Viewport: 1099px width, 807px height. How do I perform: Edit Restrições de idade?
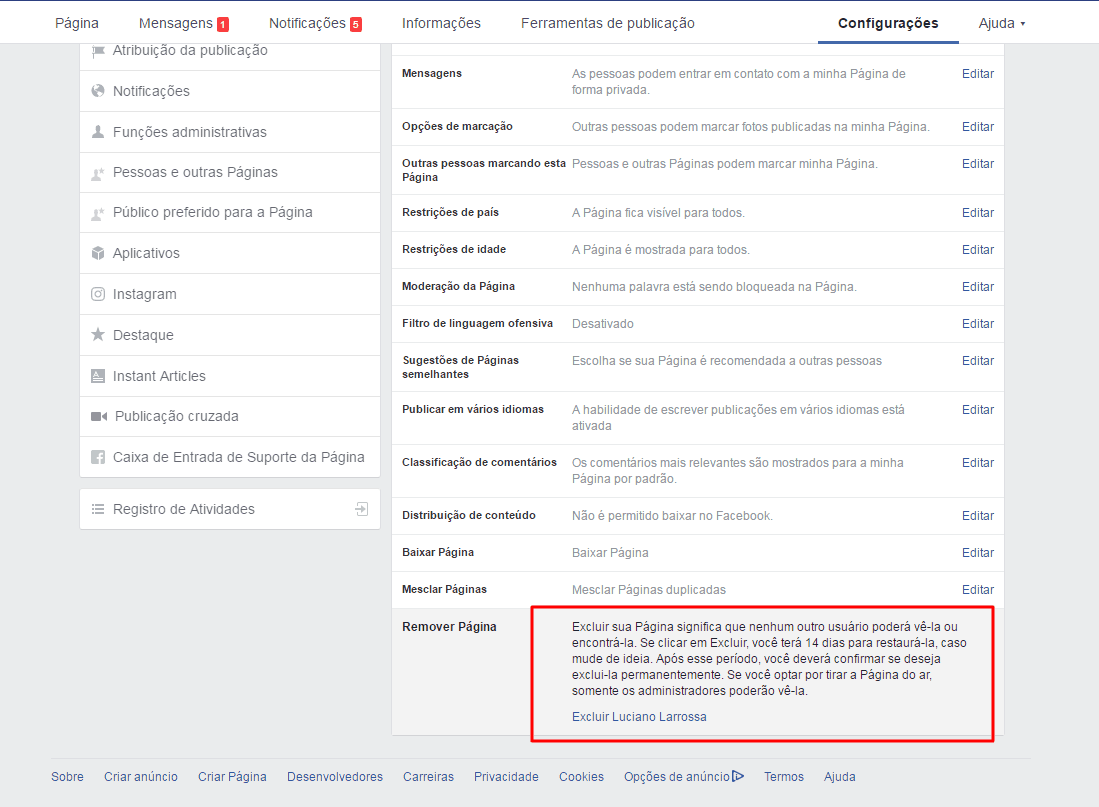[x=978, y=250]
